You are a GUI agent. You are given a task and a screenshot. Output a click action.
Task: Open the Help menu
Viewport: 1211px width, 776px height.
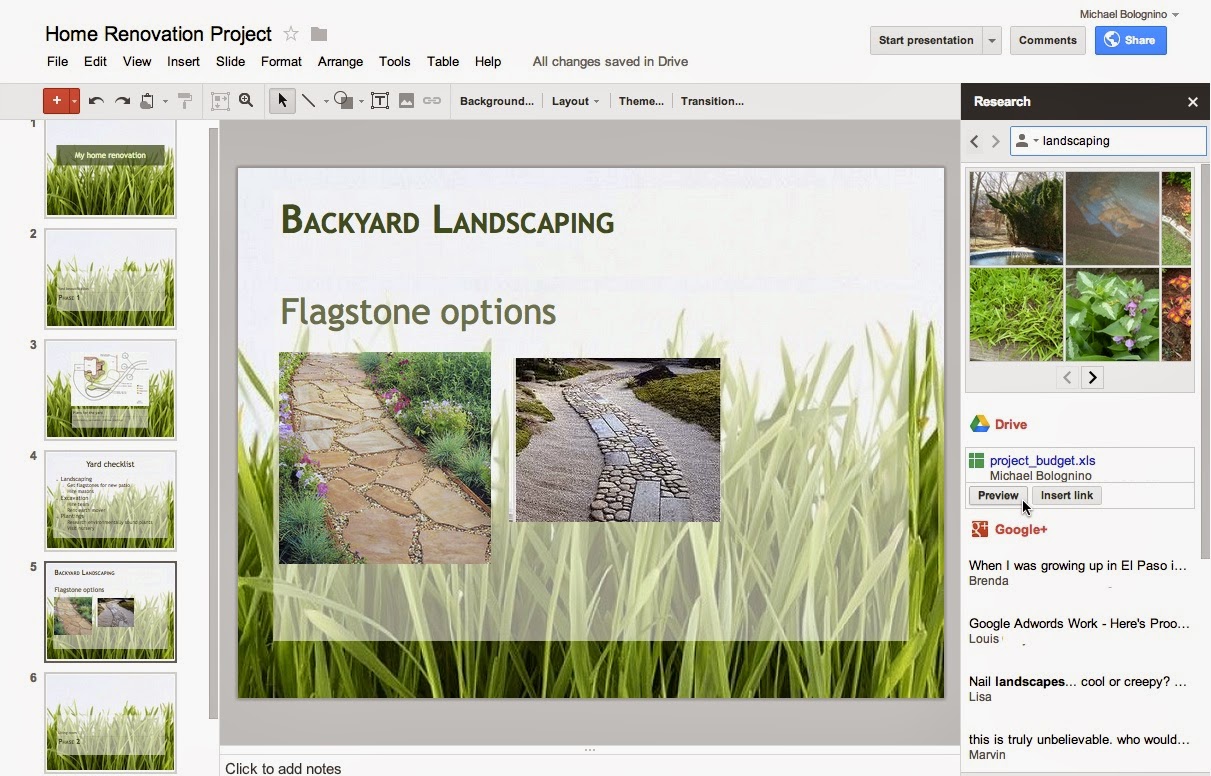click(x=488, y=61)
